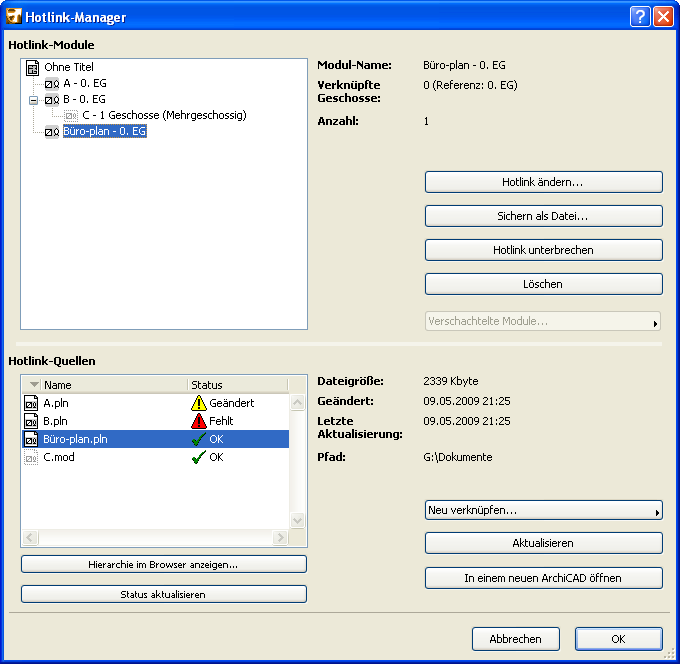Screen dimensions: 680x664
Task: Click the Hotlink-Manager title bar app icon
Action: (13, 16)
